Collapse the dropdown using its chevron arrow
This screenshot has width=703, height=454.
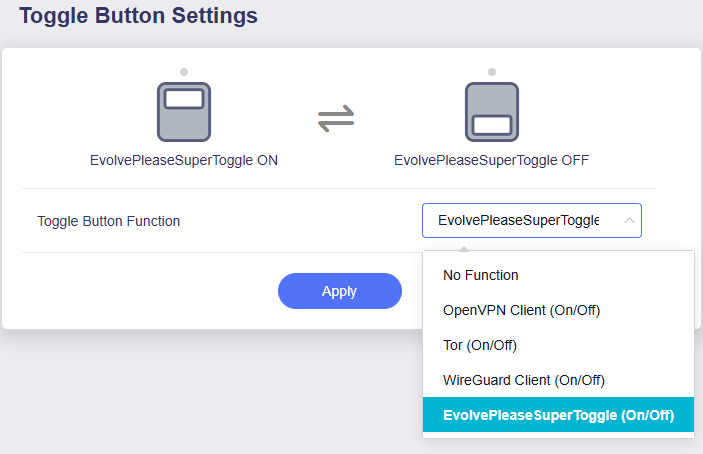click(629, 221)
